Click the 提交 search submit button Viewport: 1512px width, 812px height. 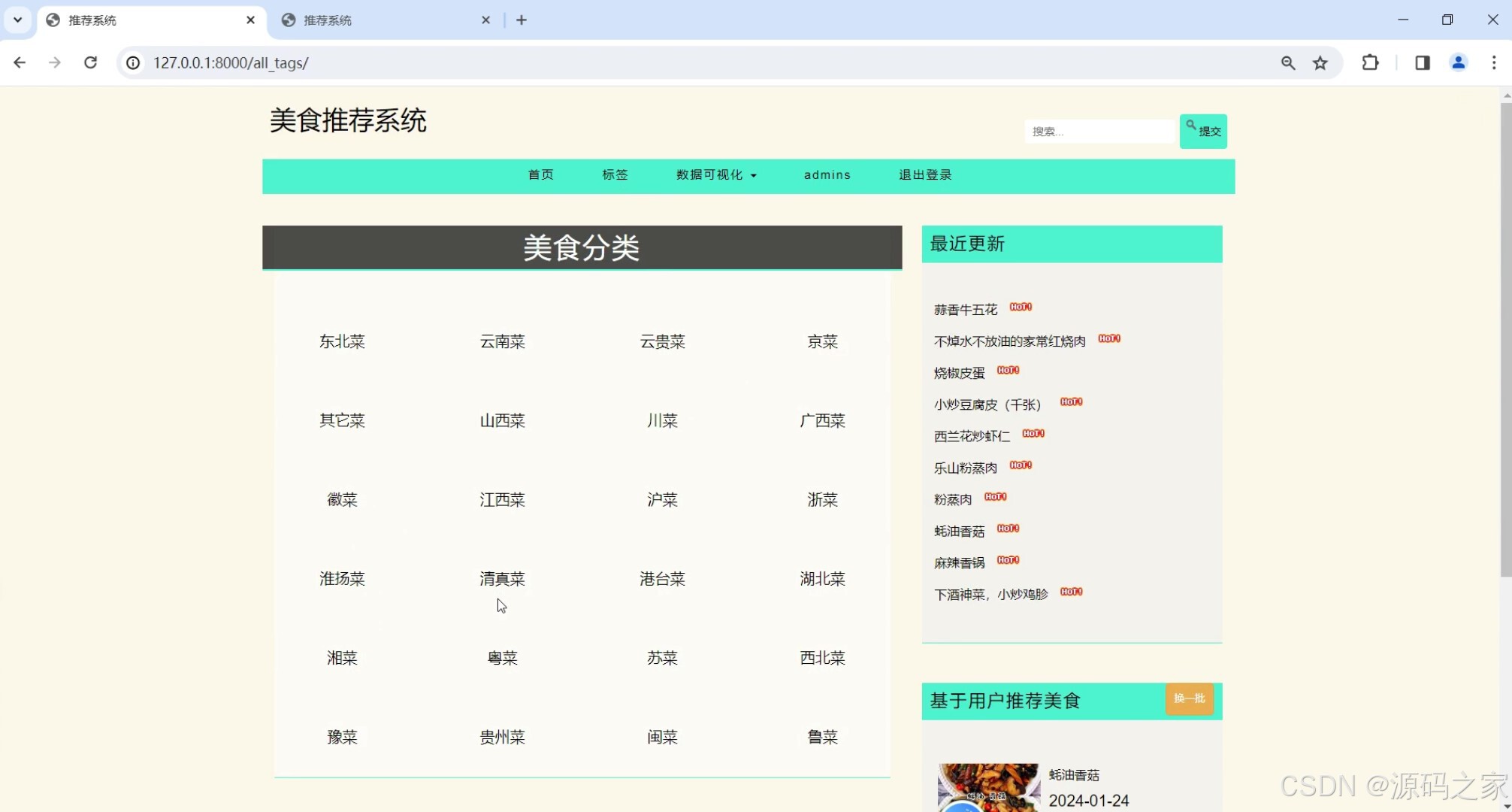pos(1203,130)
